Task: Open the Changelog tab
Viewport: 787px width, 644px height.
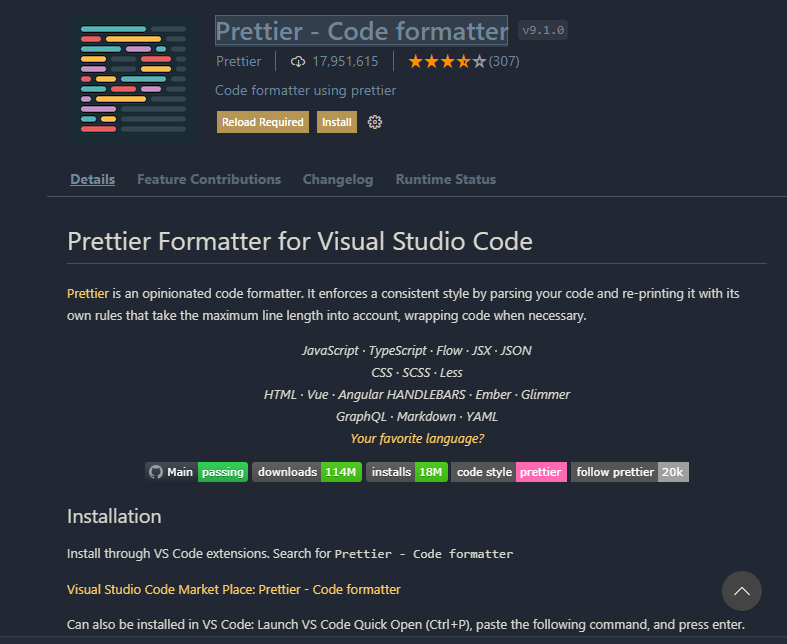Action: (x=338, y=179)
